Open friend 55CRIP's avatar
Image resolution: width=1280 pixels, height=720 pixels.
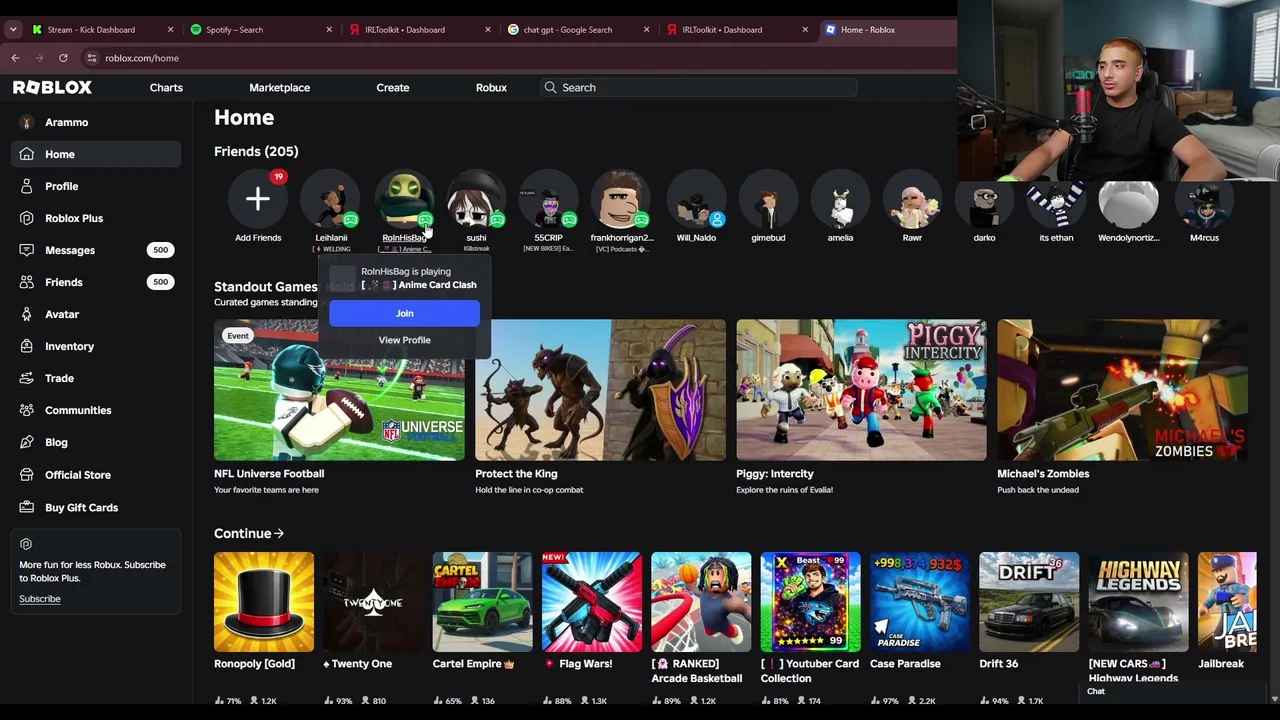coord(548,199)
